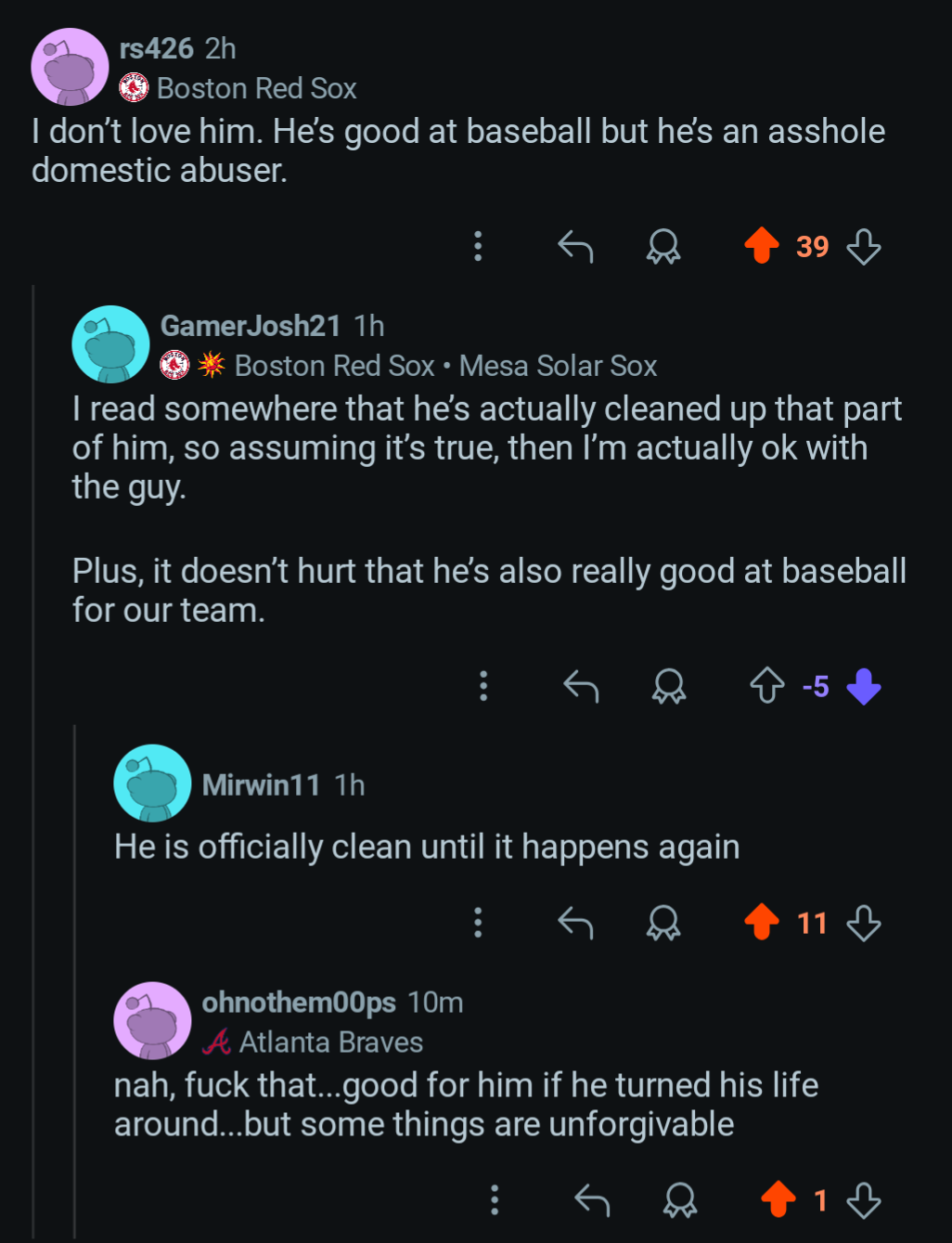Give an award to rs426's comment
Image resolution: width=952 pixels, height=1243 pixels.
coord(663,247)
